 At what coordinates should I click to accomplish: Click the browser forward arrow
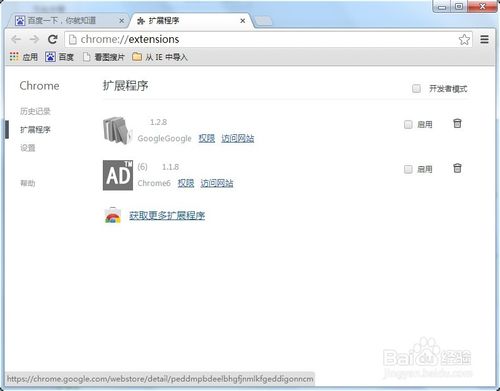pos(34,40)
